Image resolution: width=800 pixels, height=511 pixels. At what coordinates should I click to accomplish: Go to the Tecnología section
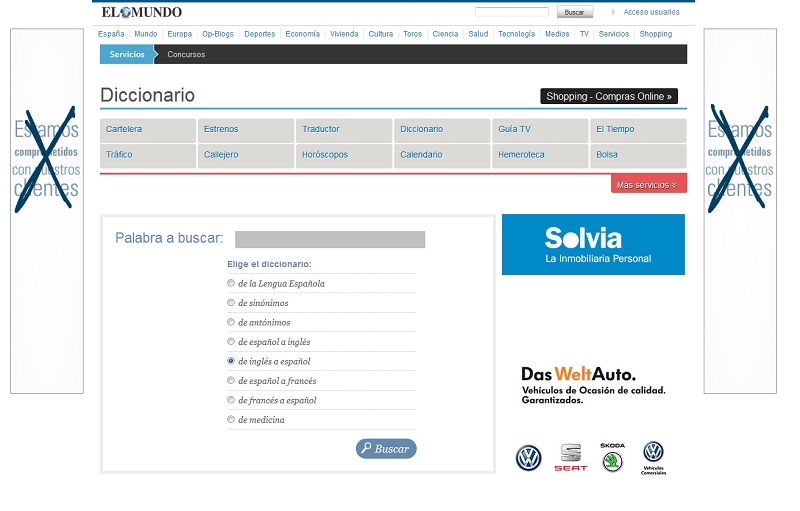[516, 34]
